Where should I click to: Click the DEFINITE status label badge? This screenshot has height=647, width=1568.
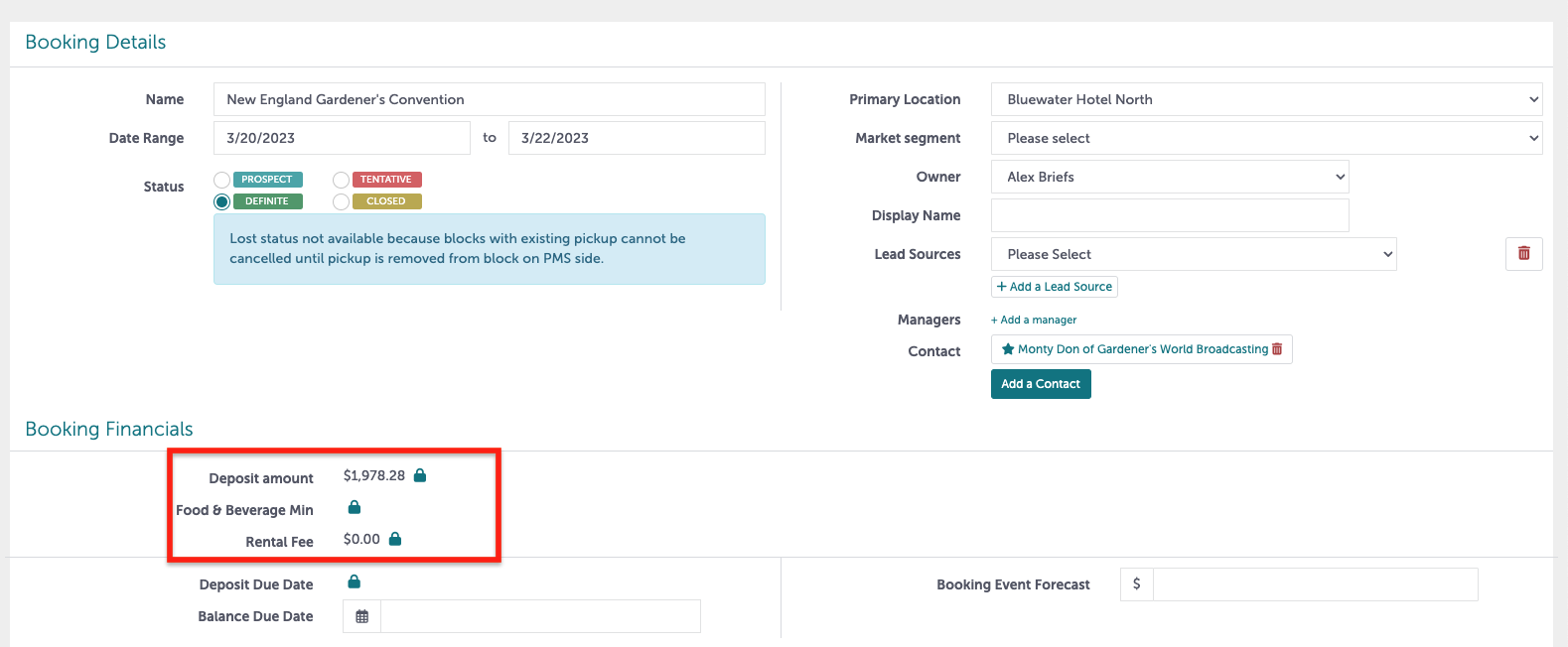[x=267, y=201]
